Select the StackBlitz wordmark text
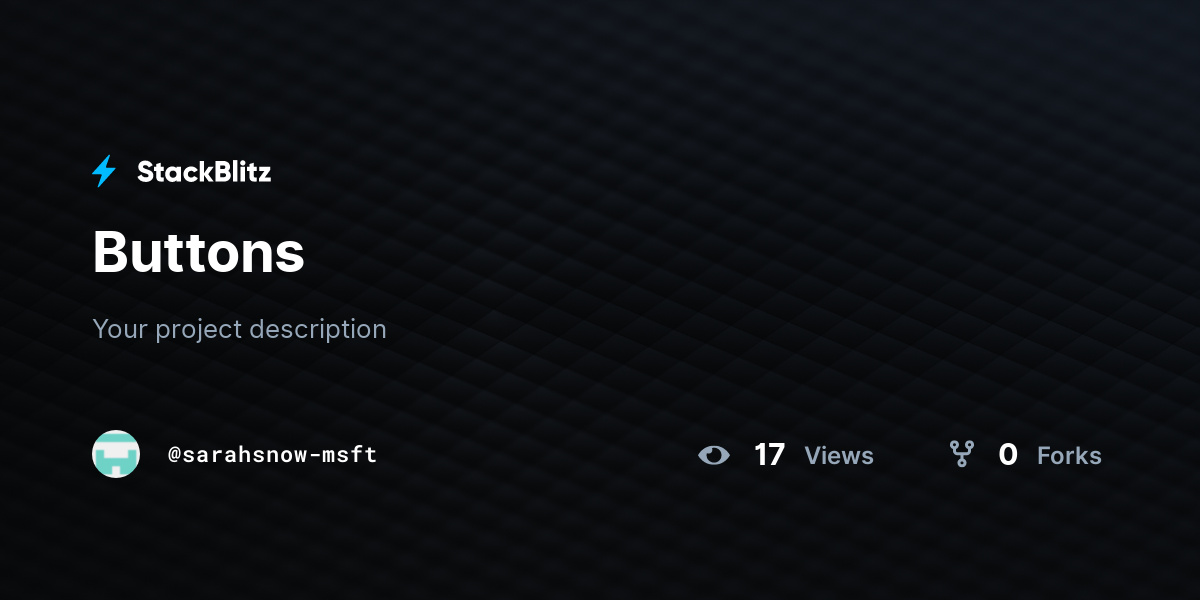Screen dimensions: 1200x600 (x=204, y=172)
